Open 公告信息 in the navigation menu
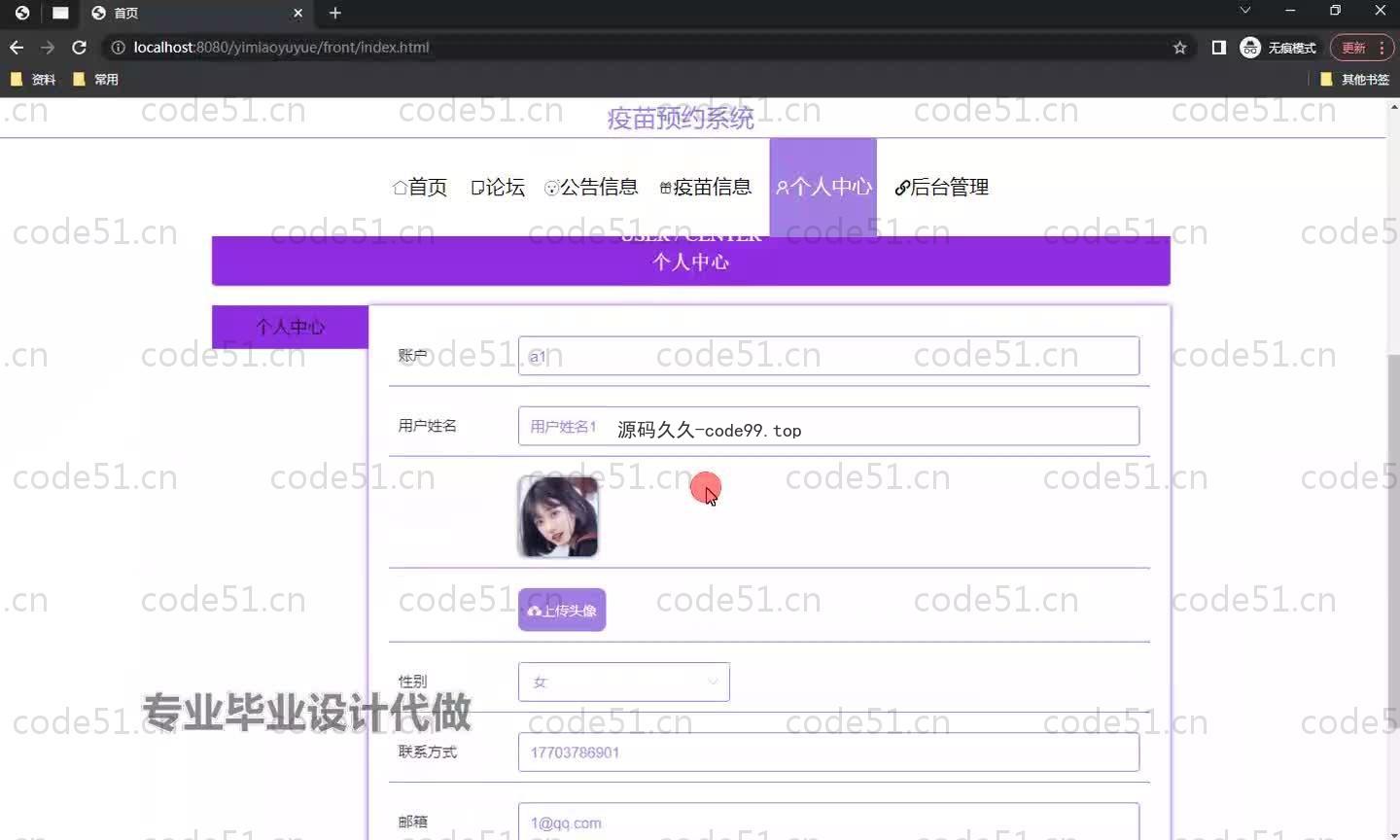This screenshot has height=840, width=1400. point(591,187)
